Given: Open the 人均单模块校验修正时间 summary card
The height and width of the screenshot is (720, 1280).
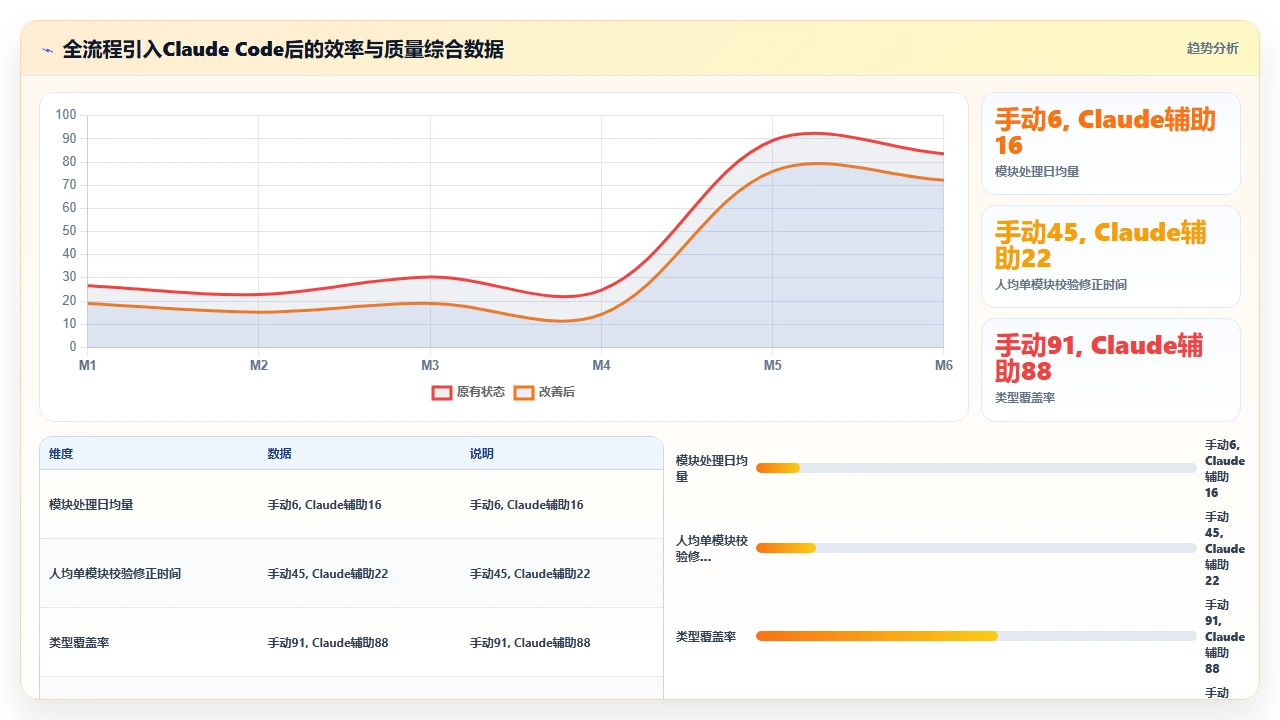Looking at the screenshot, I should (1110, 256).
